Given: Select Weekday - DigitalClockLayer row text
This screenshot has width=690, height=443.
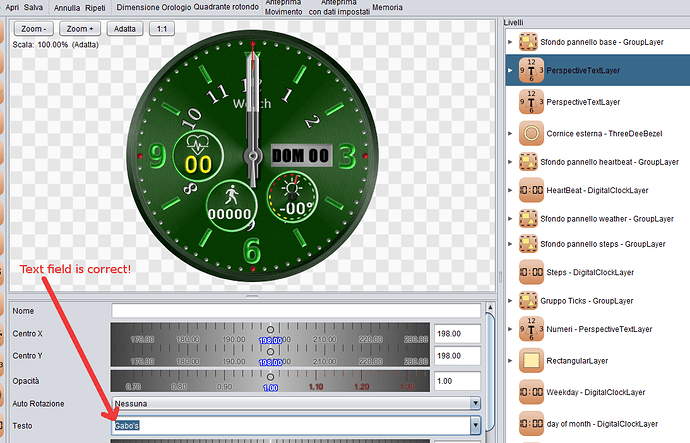Looking at the screenshot, I should [x=595, y=392].
